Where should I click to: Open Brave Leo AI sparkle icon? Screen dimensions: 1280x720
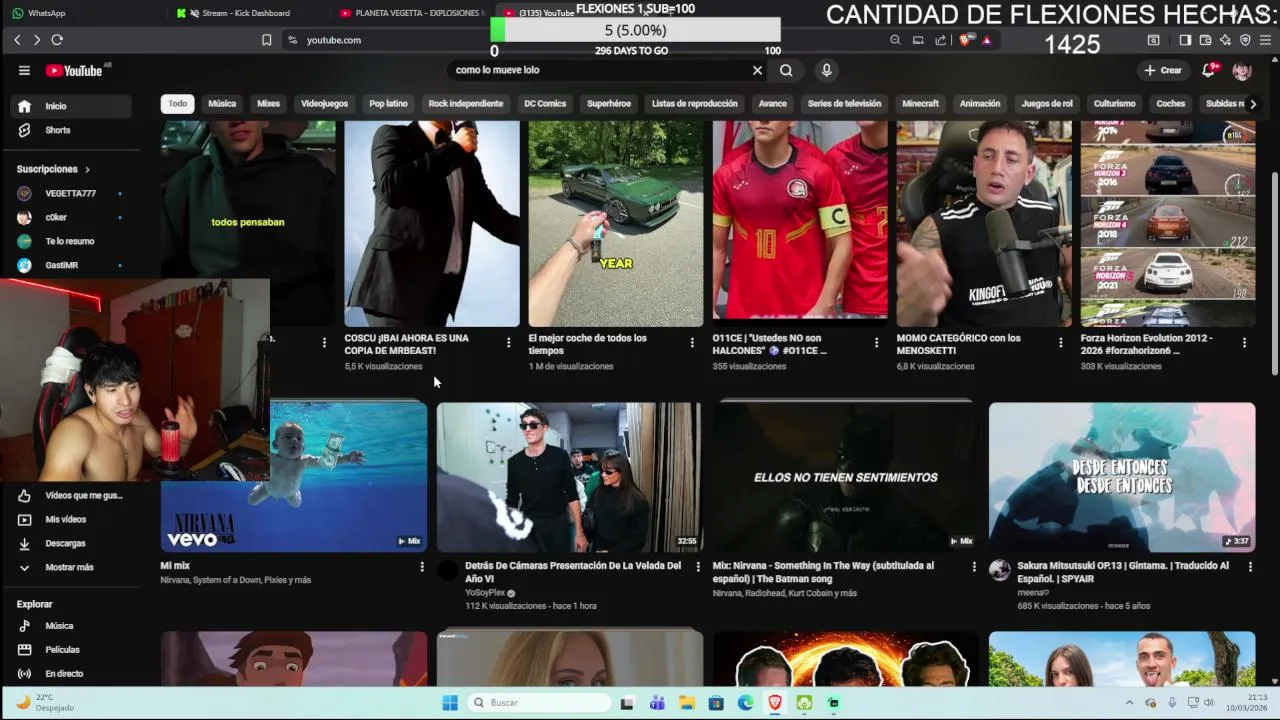click(x=1225, y=40)
